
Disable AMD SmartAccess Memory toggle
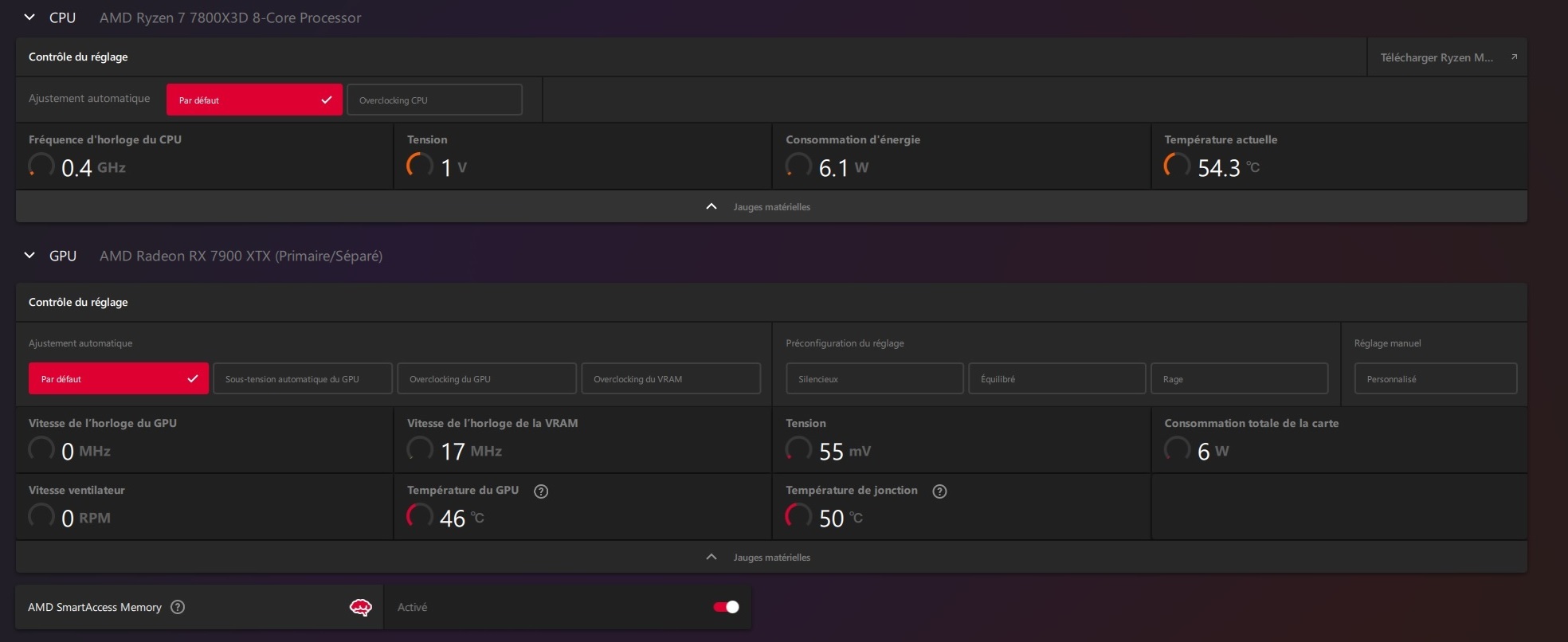point(726,607)
